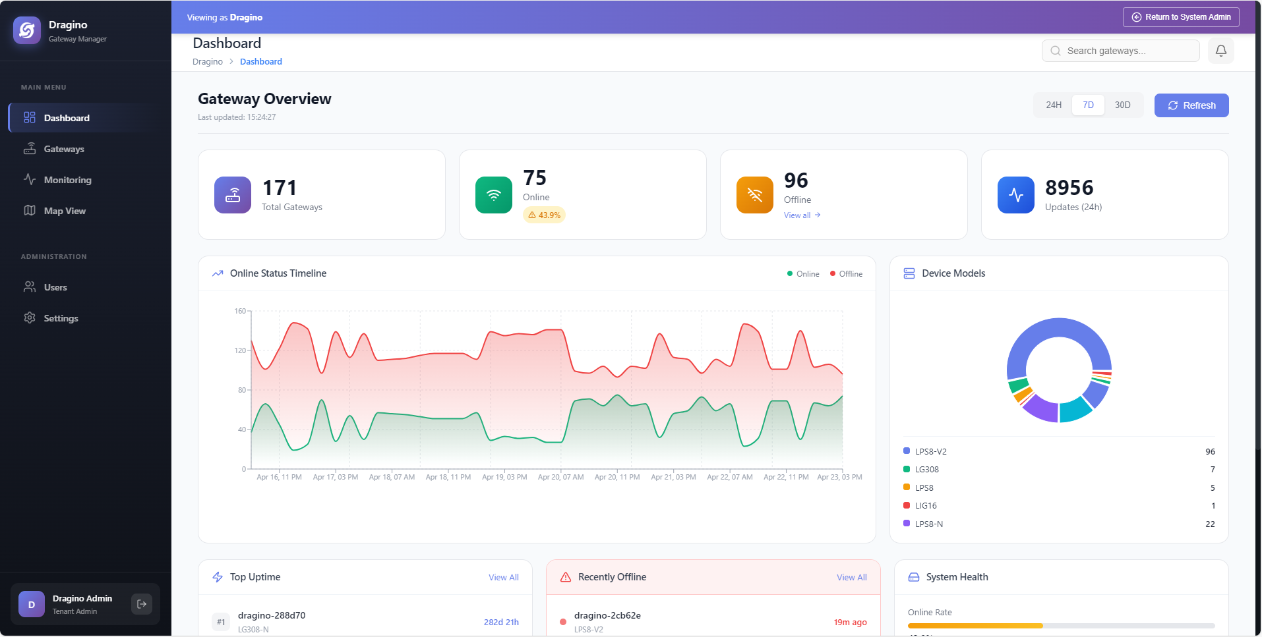Viewport: 1262px width, 637px height.
Task: Click the Gateways router icon in sidebar
Action: (x=30, y=149)
